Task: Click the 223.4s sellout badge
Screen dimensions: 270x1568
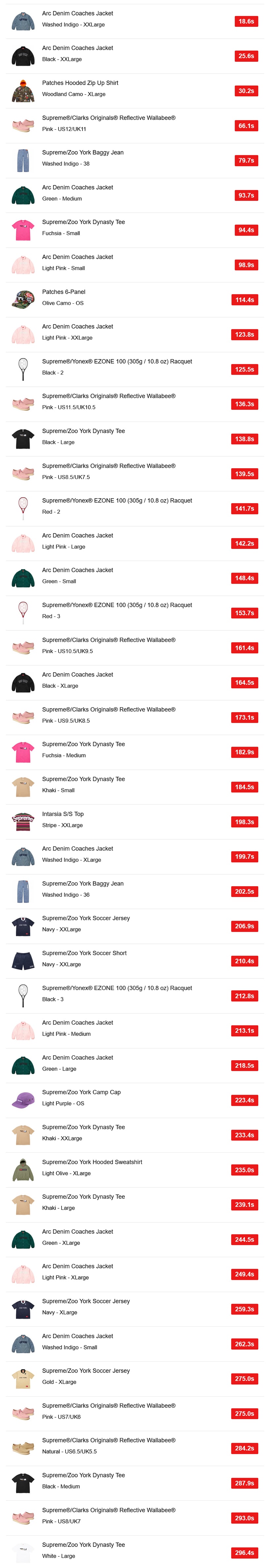Action: [x=244, y=1100]
